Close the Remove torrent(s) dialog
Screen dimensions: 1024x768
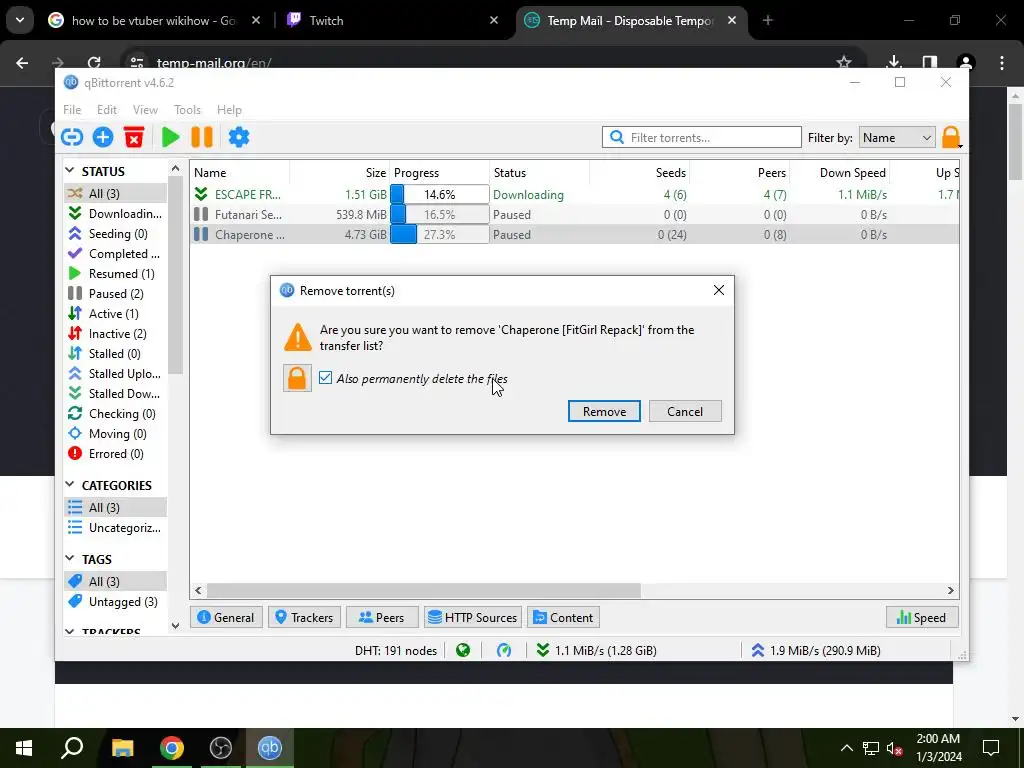tap(718, 290)
